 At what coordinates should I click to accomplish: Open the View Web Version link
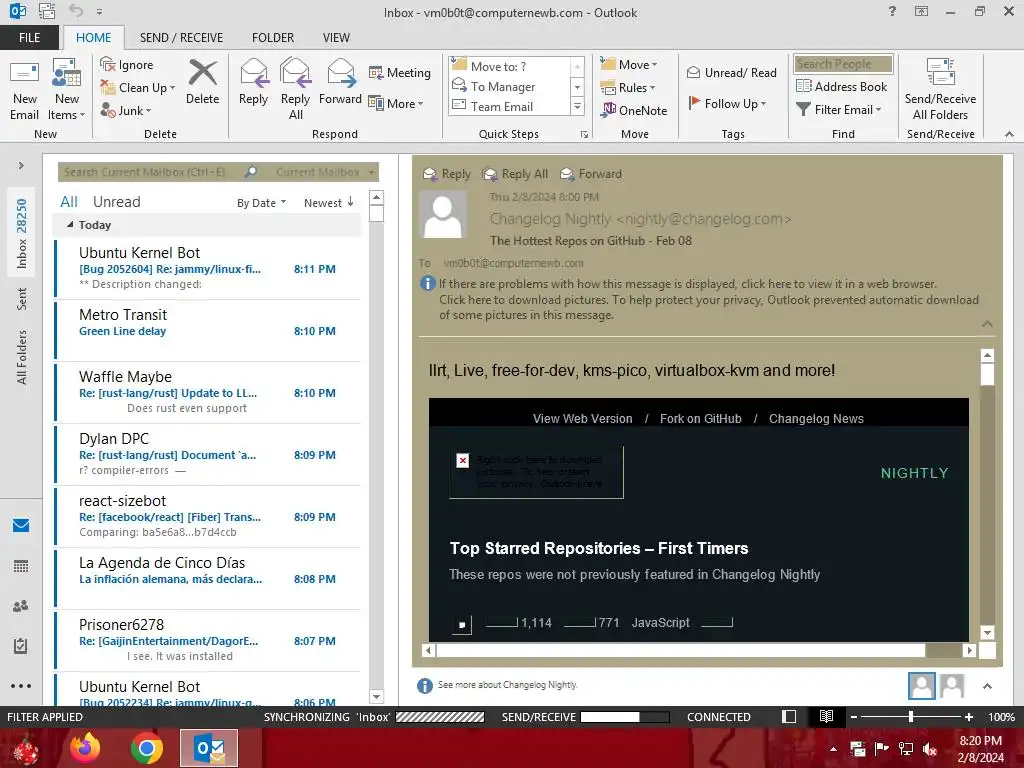pos(583,419)
